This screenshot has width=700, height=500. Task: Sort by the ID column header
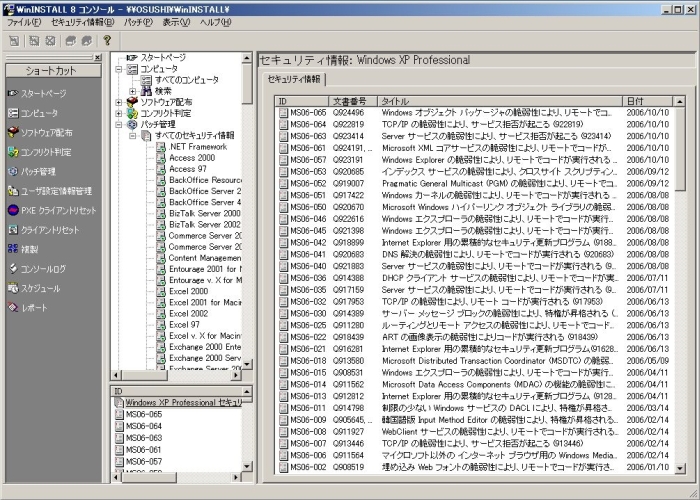(302, 101)
